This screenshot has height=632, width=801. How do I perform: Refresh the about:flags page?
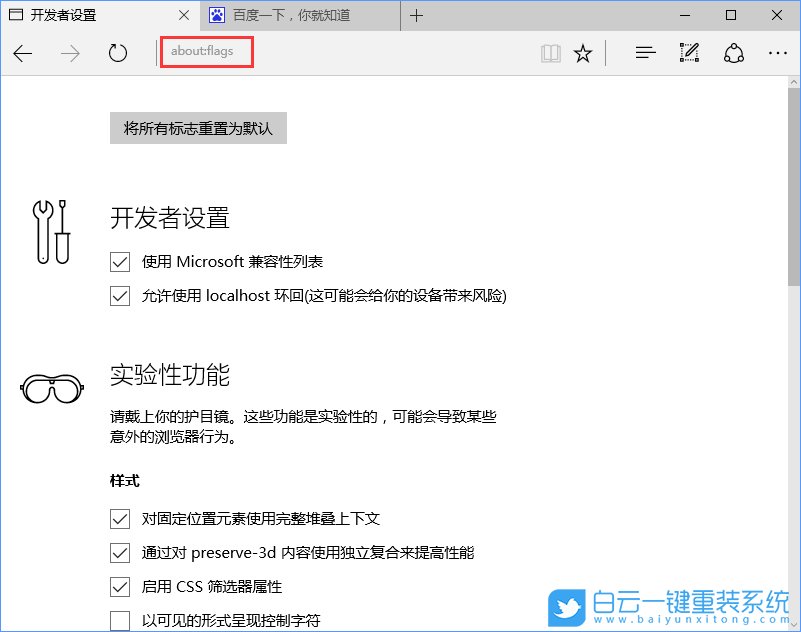(117, 53)
